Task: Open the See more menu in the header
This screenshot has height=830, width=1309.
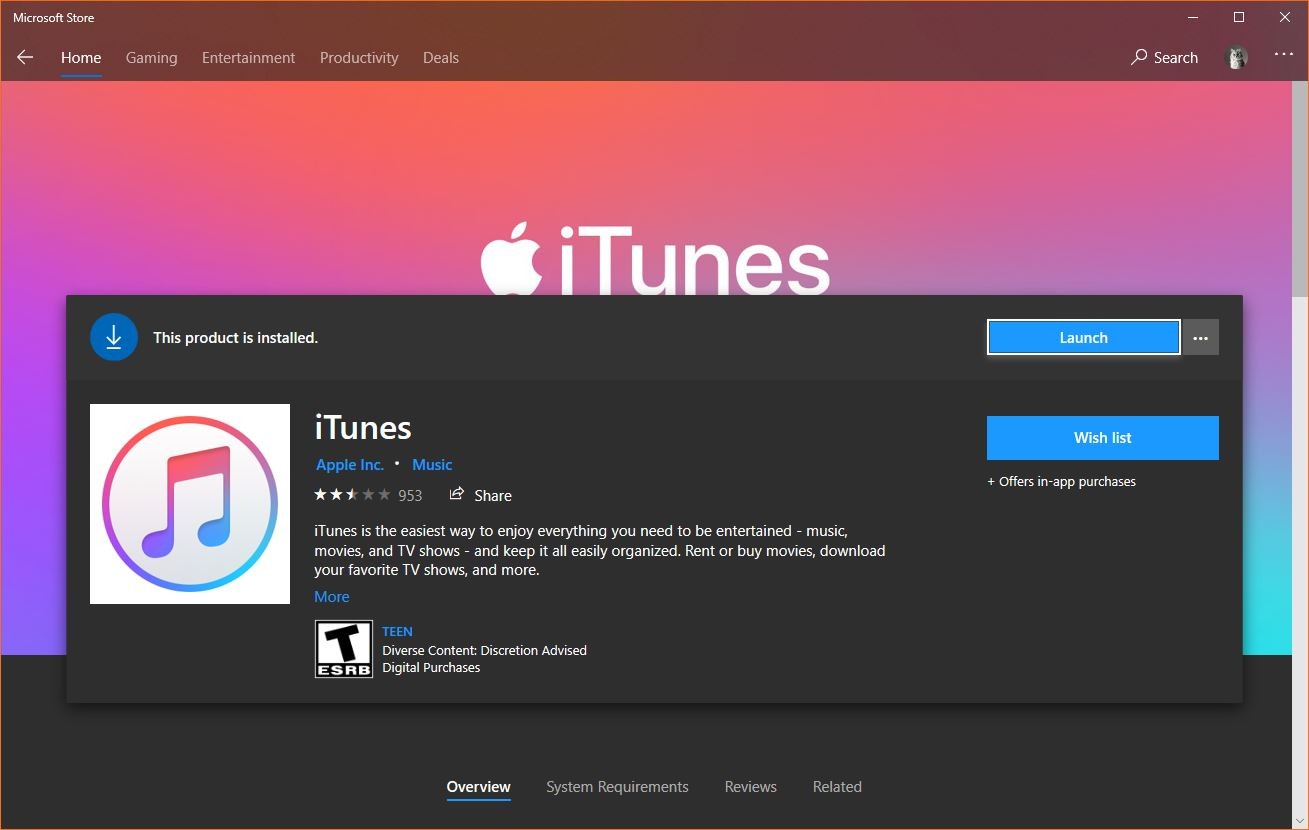Action: pos(1284,56)
